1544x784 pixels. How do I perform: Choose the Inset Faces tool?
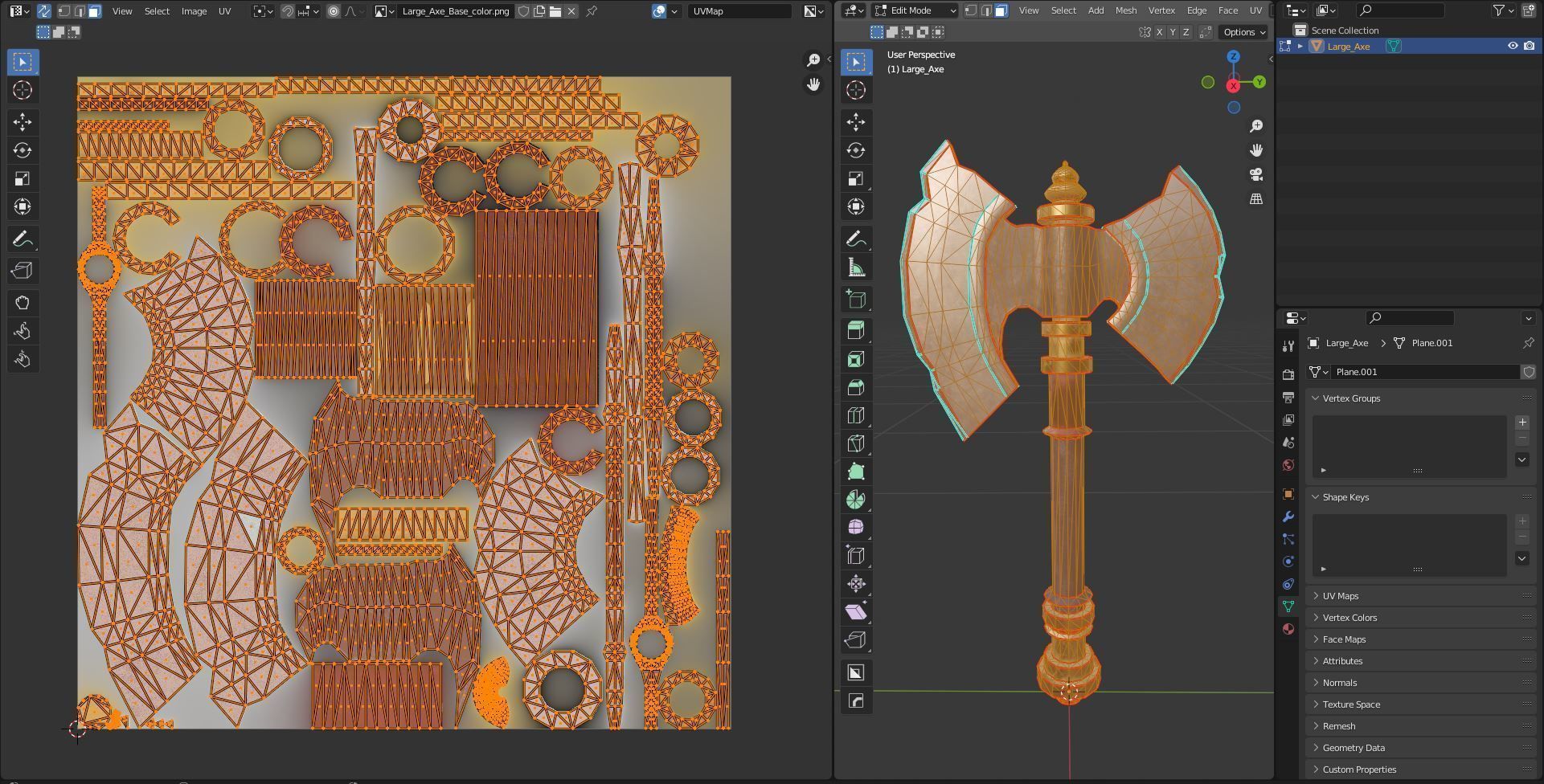856,359
